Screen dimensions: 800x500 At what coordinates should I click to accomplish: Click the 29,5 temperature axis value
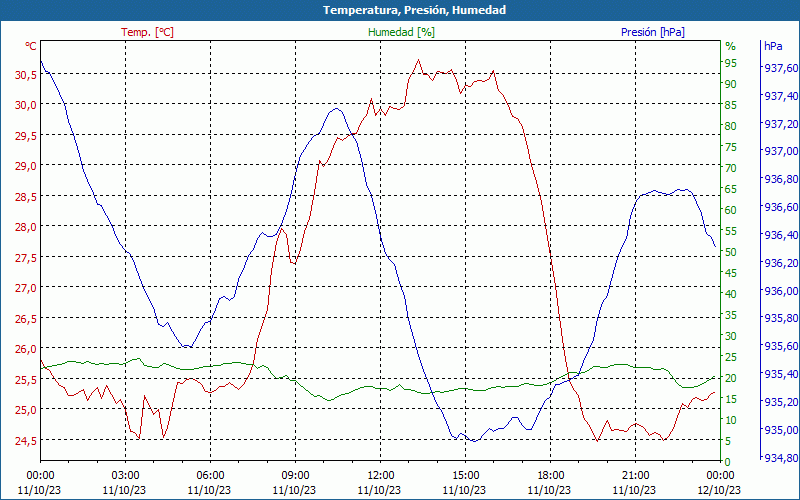(26, 135)
